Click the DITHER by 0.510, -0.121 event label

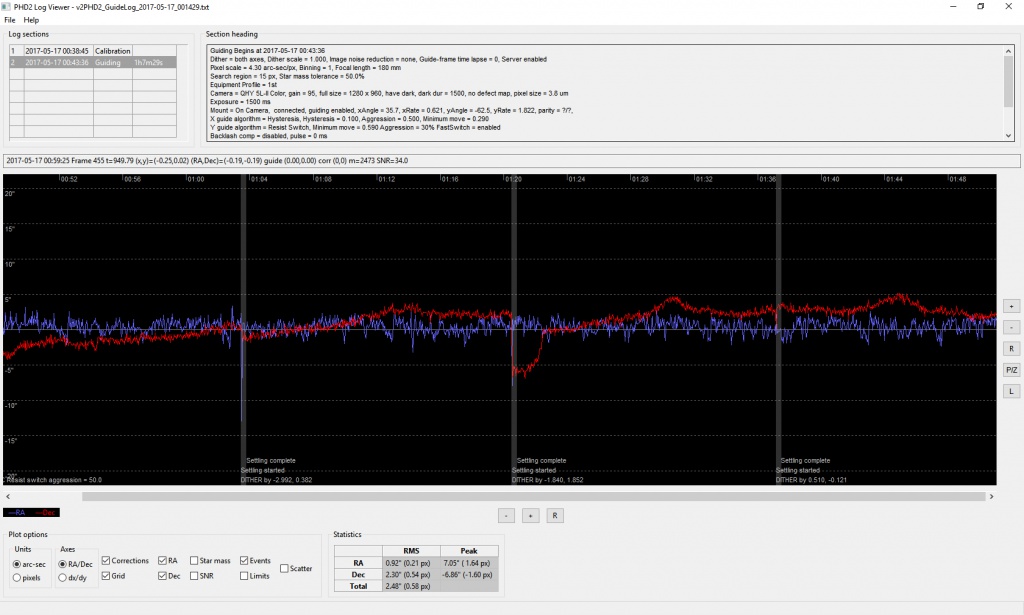811,480
